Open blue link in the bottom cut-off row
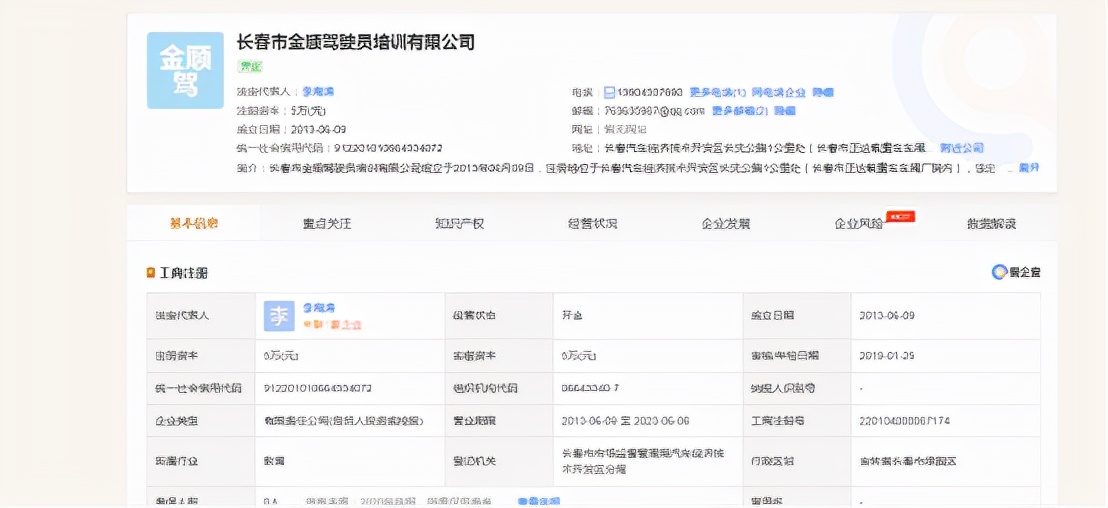Viewport: 1108px width, 508px height. click(x=538, y=501)
